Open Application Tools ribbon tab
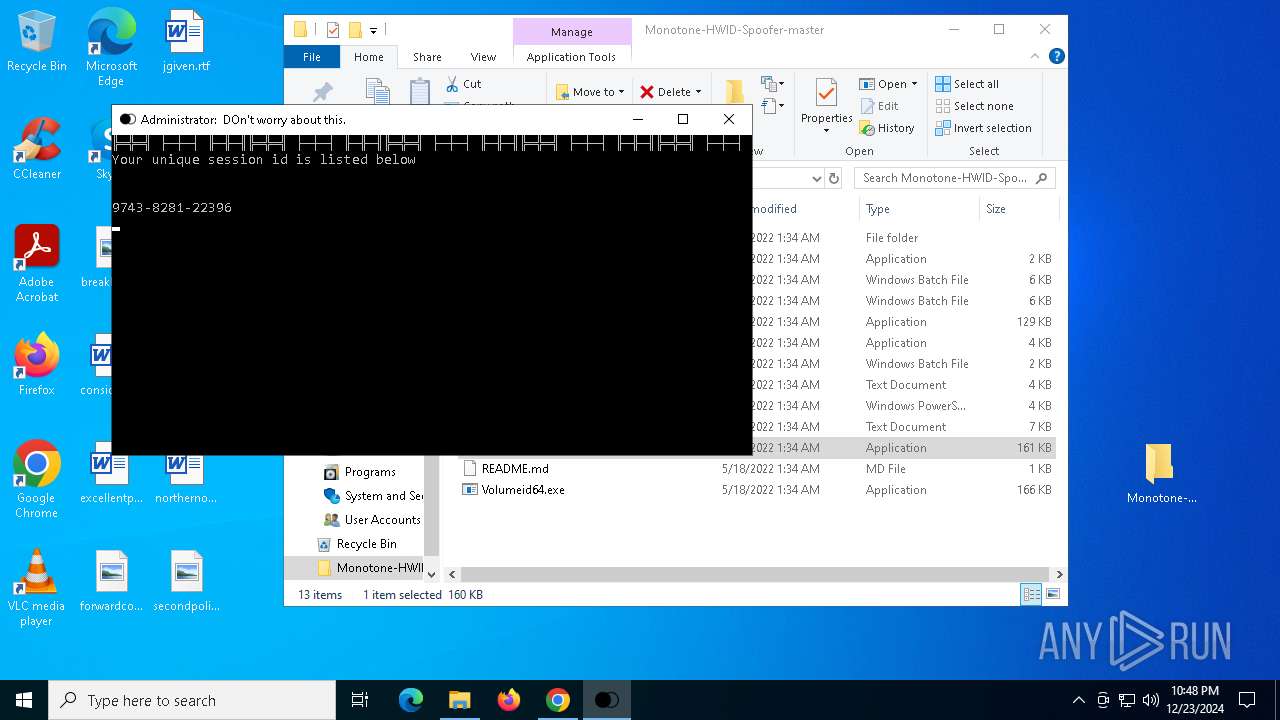 click(x=571, y=57)
